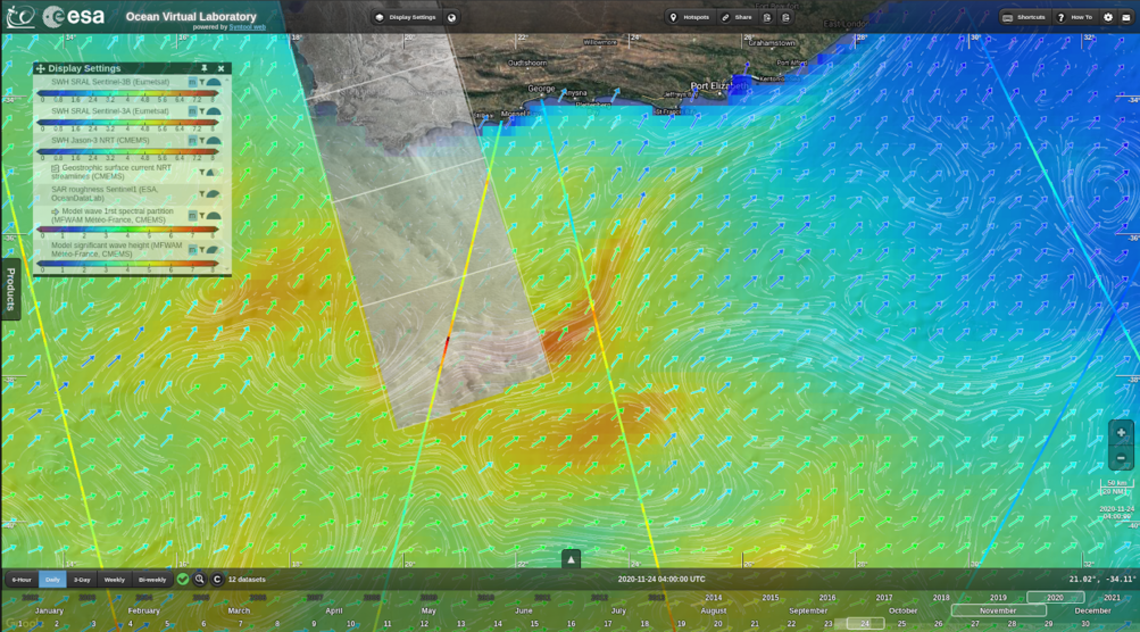
Task: Close the Display Settings panel
Action: tap(221, 68)
